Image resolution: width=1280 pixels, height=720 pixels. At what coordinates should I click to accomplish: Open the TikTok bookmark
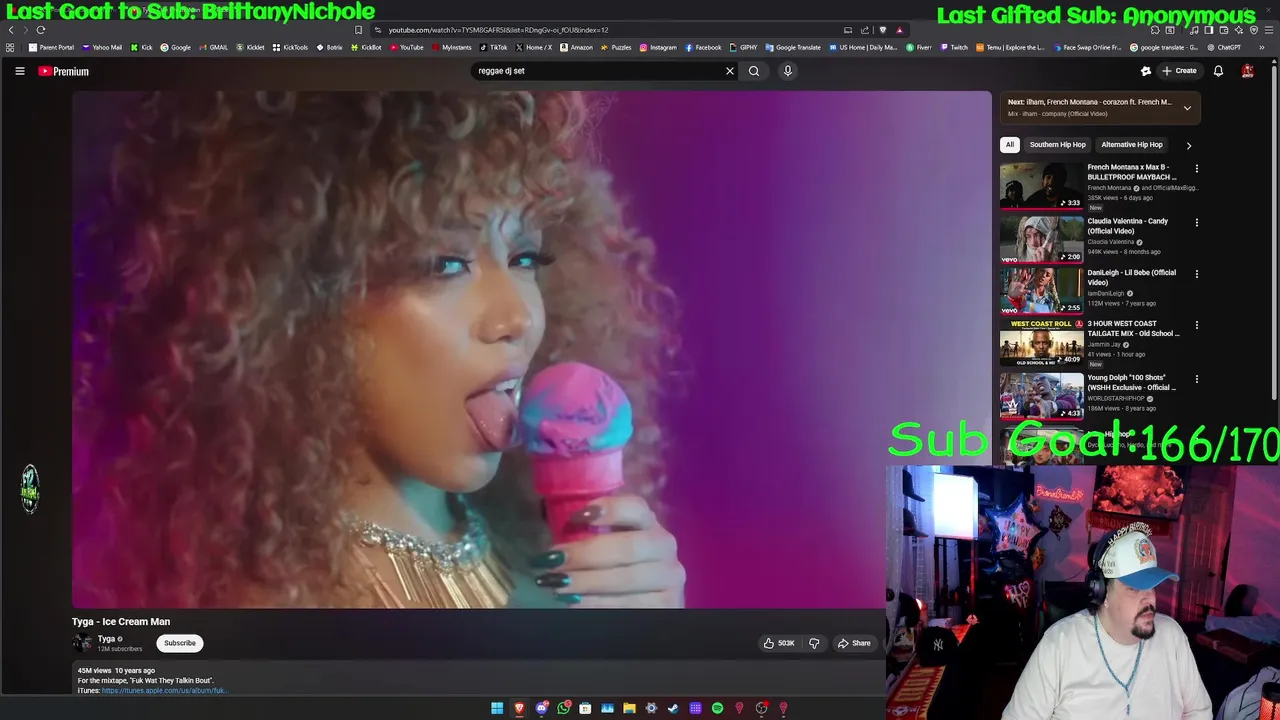coord(494,47)
